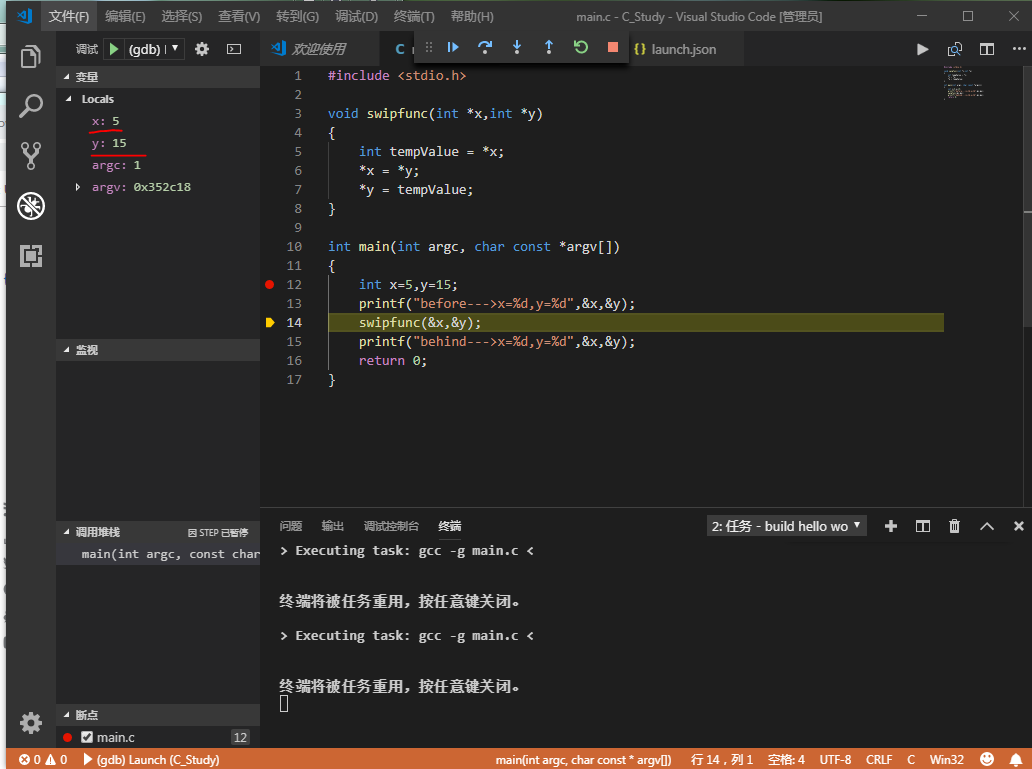
Task: Open the terminal selector dropdown
Action: tap(787, 526)
